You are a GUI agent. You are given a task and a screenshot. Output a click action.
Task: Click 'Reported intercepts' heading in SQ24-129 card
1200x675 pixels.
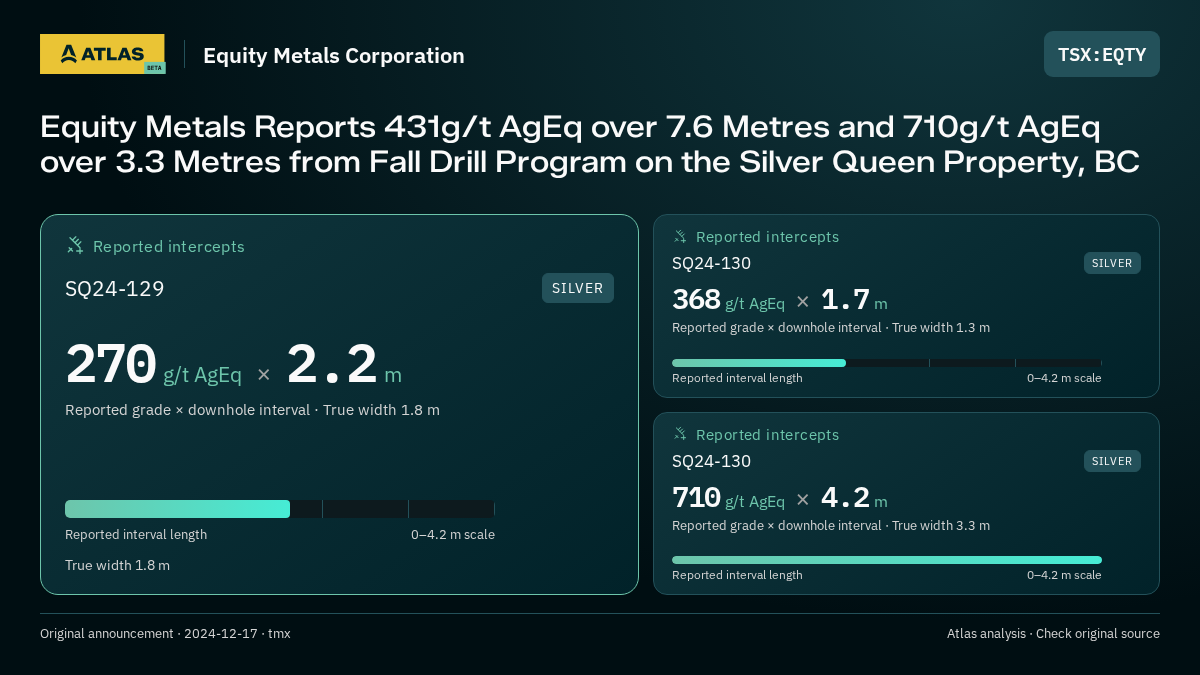pyautogui.click(x=169, y=247)
